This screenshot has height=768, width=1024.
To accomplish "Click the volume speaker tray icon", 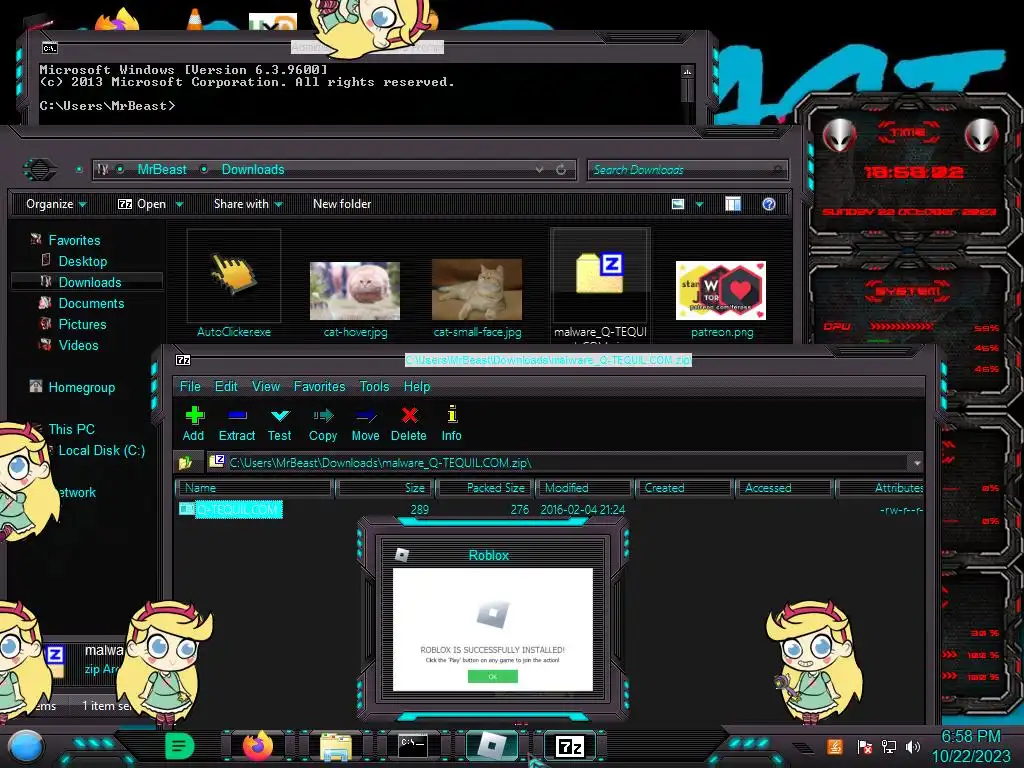I will click(x=913, y=746).
